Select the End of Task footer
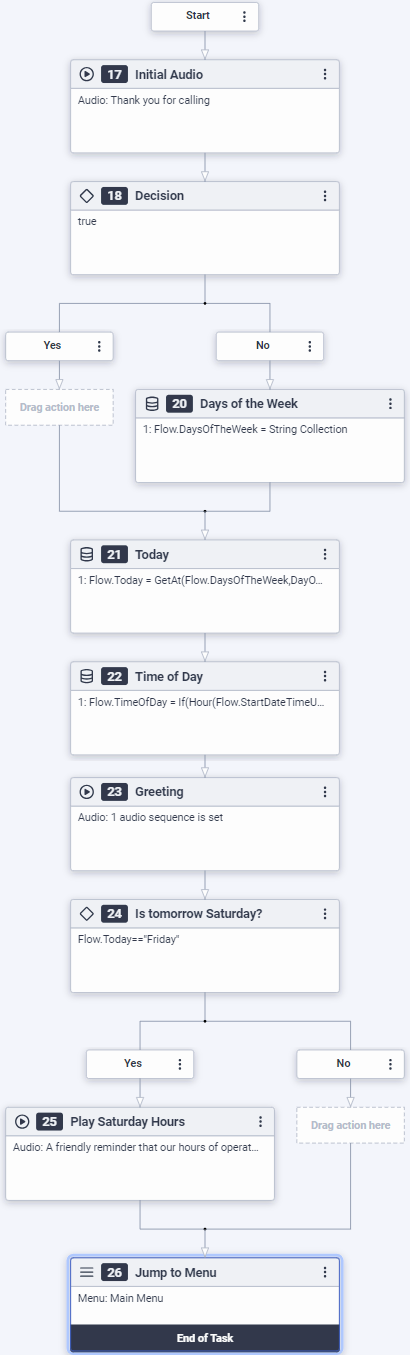The height and width of the screenshot is (1355, 410). coord(205,1337)
